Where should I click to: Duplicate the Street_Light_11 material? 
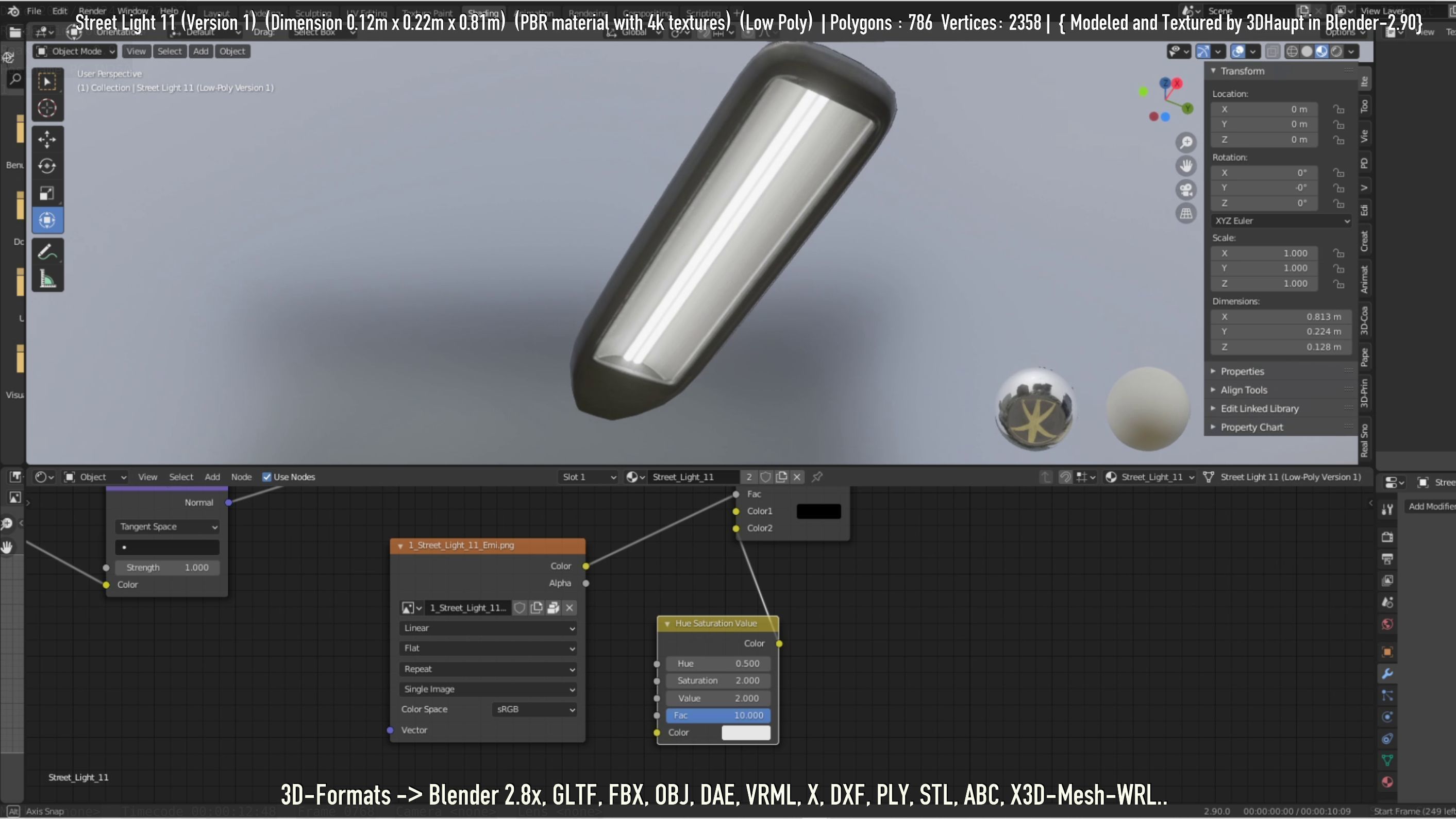781,477
